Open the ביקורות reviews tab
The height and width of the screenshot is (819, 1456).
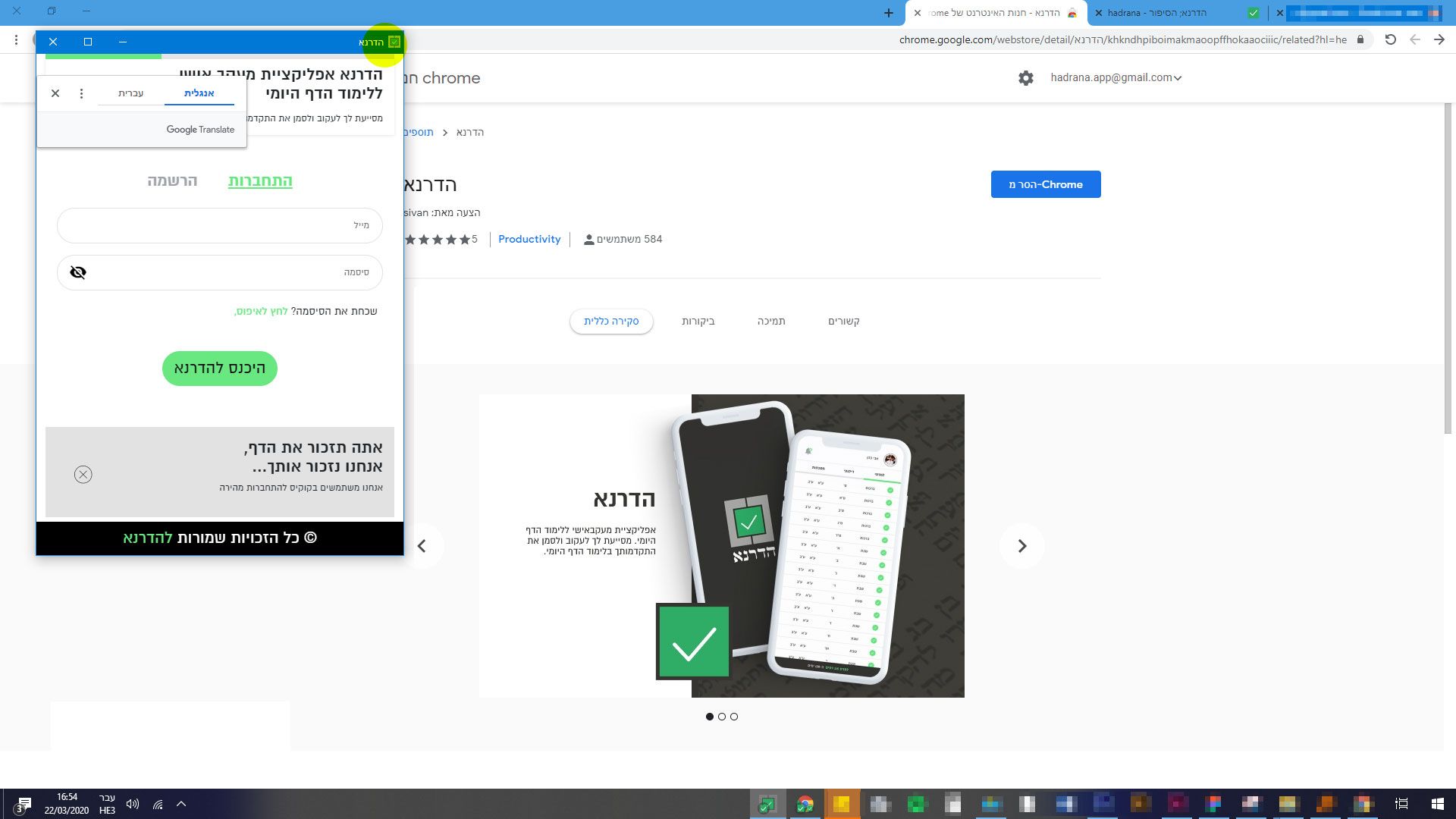(698, 322)
